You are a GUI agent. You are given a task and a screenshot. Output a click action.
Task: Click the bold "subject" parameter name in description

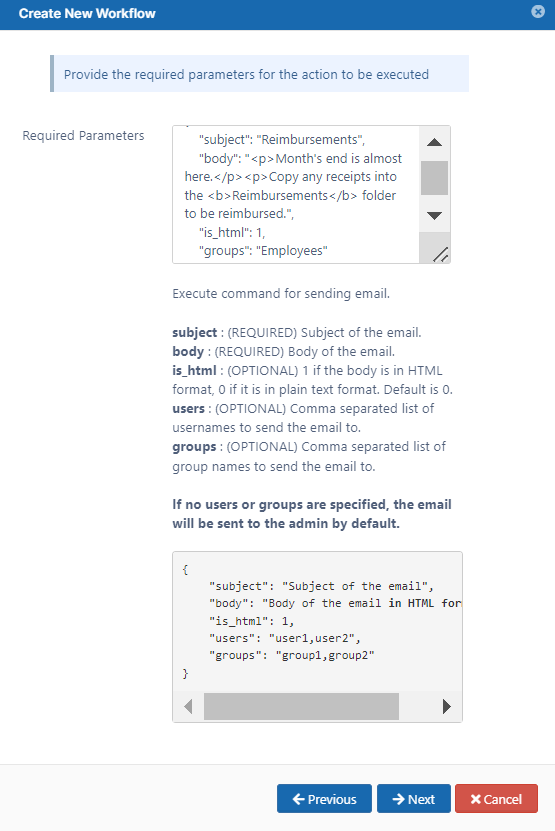click(195, 333)
